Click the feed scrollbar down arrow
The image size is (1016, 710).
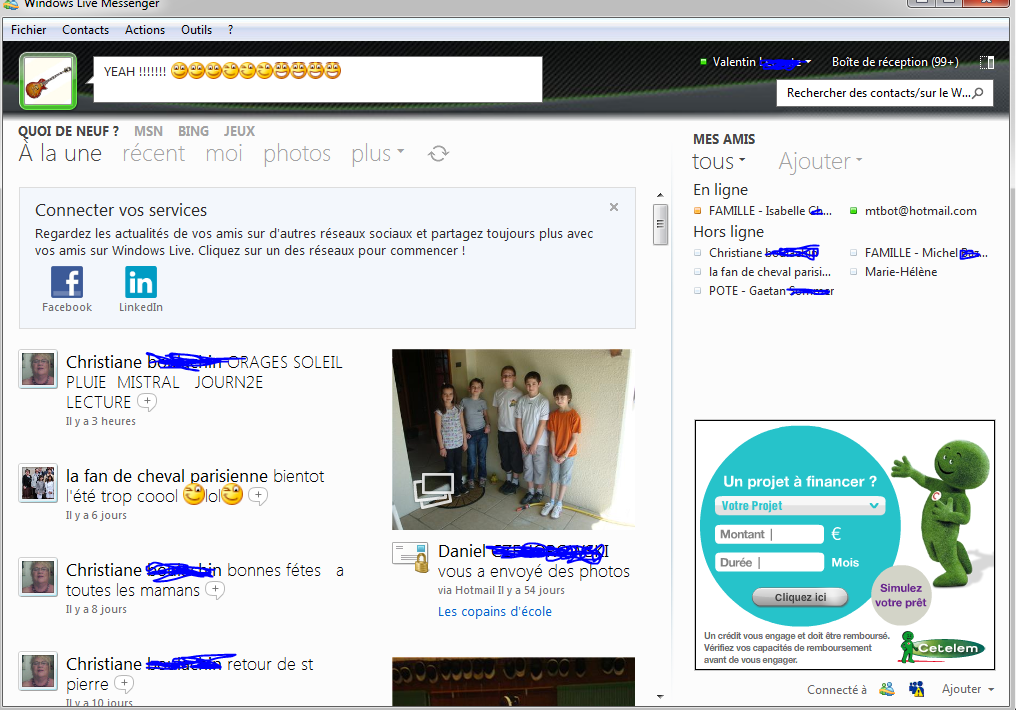point(660,696)
